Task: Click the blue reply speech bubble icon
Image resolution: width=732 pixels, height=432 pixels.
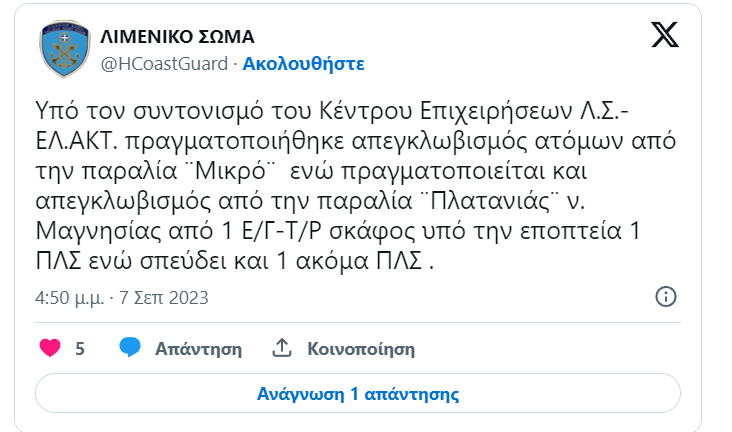Action: click(130, 347)
